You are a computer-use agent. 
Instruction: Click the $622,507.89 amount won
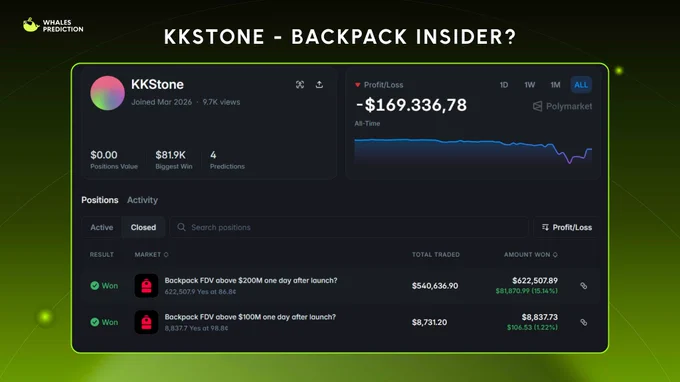click(x=535, y=281)
